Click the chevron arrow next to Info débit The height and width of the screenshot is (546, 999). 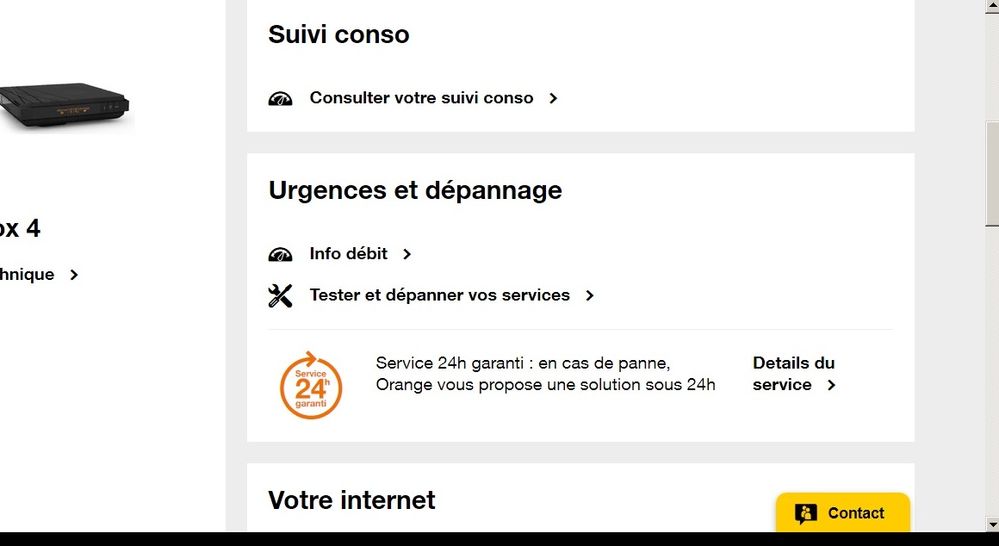coord(407,255)
